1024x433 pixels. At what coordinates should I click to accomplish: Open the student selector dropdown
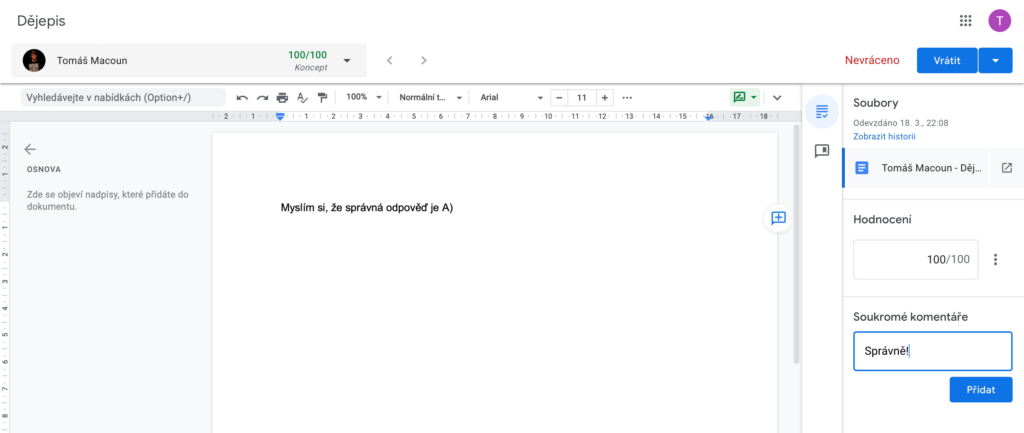(347, 60)
